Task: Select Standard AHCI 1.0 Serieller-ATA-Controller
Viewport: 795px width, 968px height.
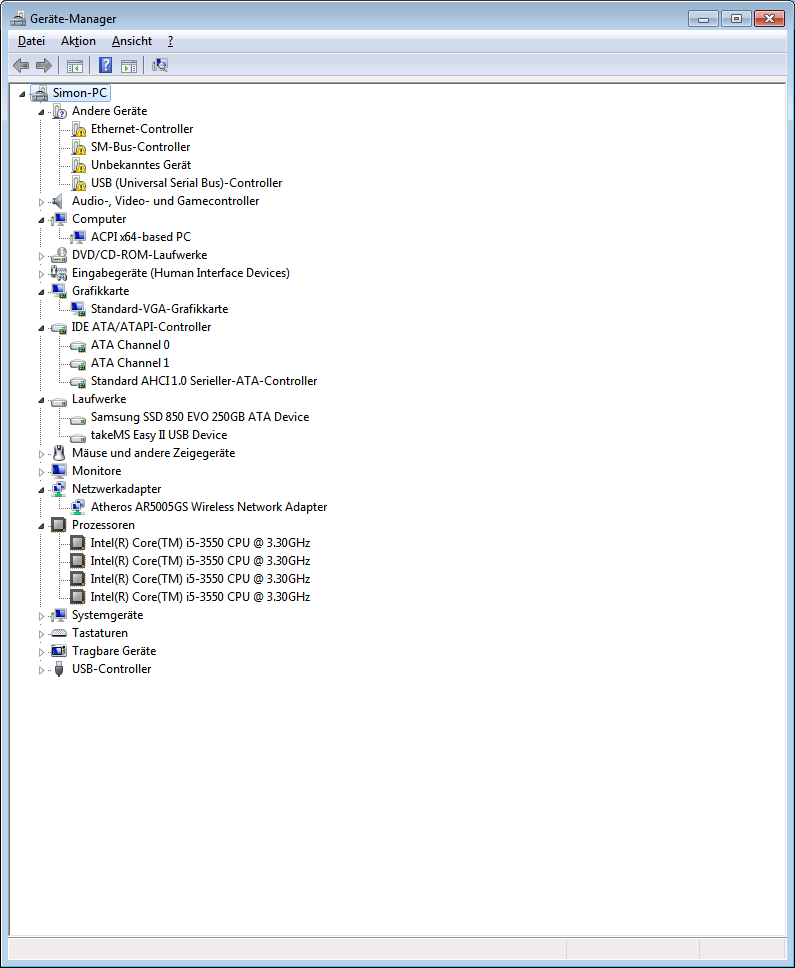Action: pos(204,381)
